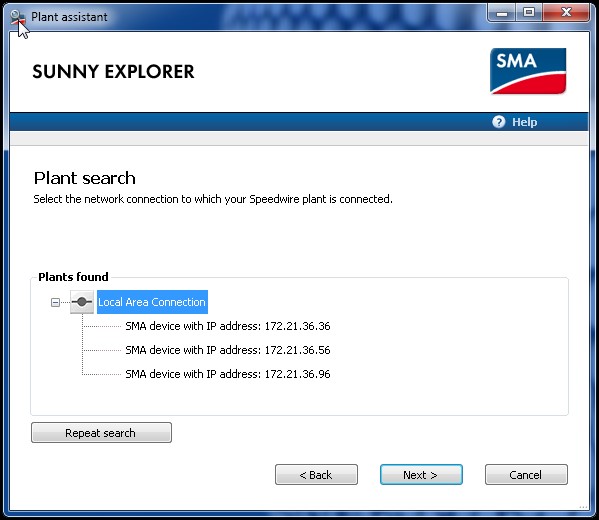The image size is (599, 520).
Task: Click the Plants found group label
Action: pyautogui.click(x=73, y=277)
